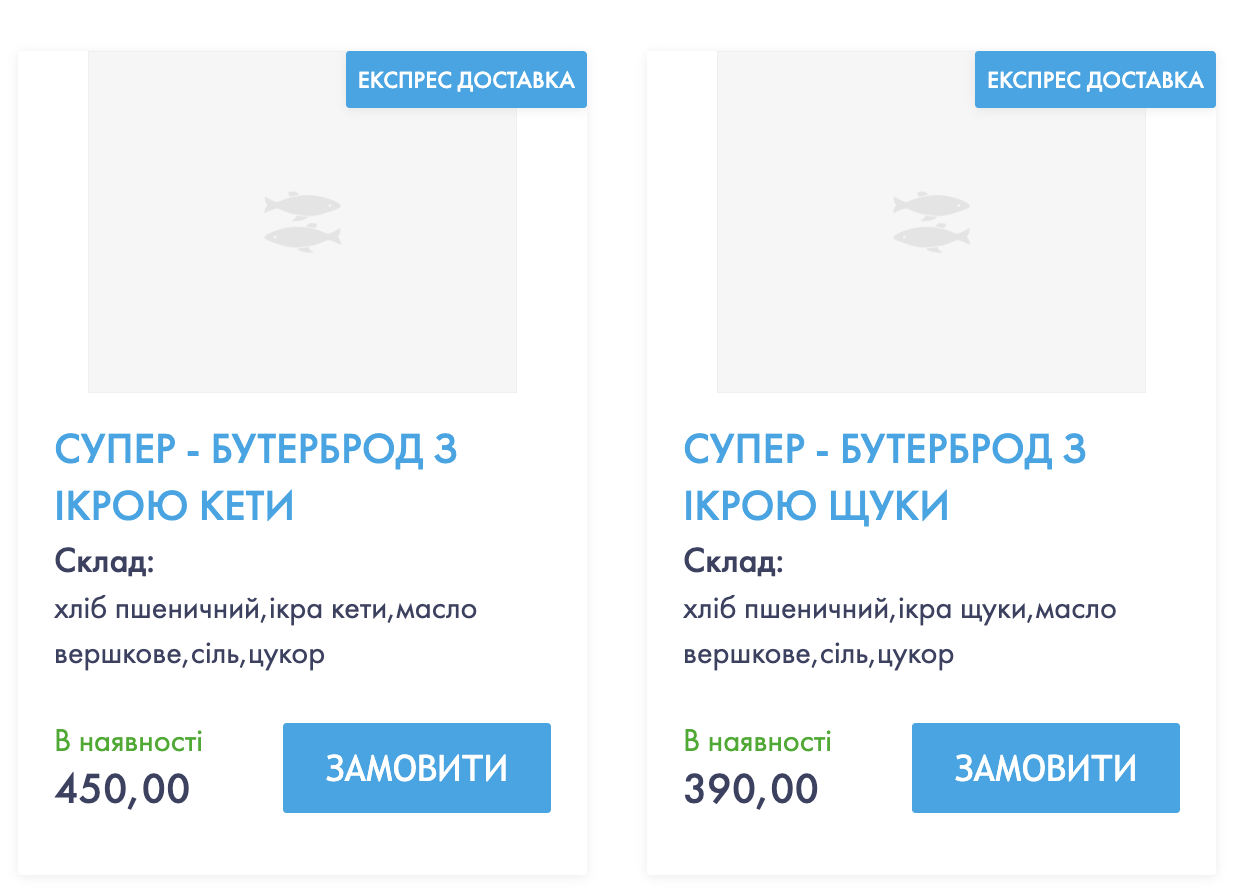Open the Супер - Бутерброд з ікрою щуки title link
This screenshot has width=1252, height=890.
click(885, 478)
